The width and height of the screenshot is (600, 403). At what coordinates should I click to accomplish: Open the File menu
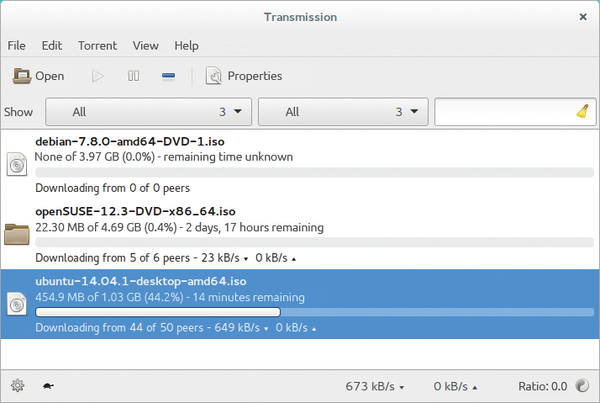point(16,46)
